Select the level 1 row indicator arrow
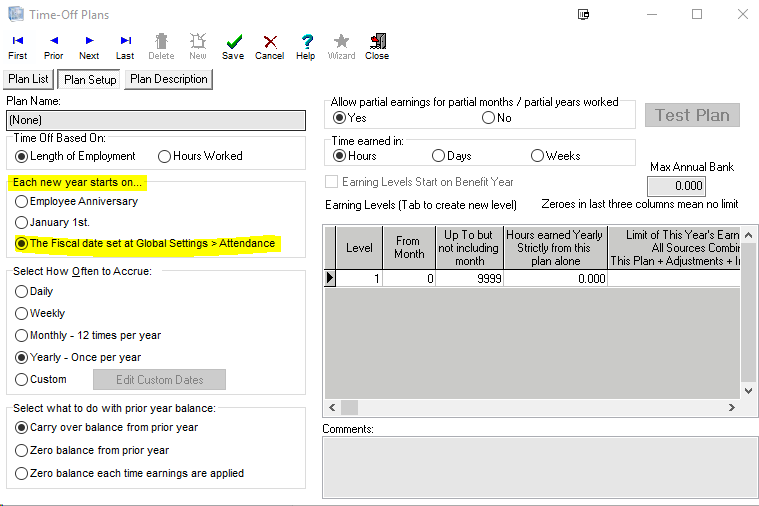The image size is (759, 506). (330, 279)
